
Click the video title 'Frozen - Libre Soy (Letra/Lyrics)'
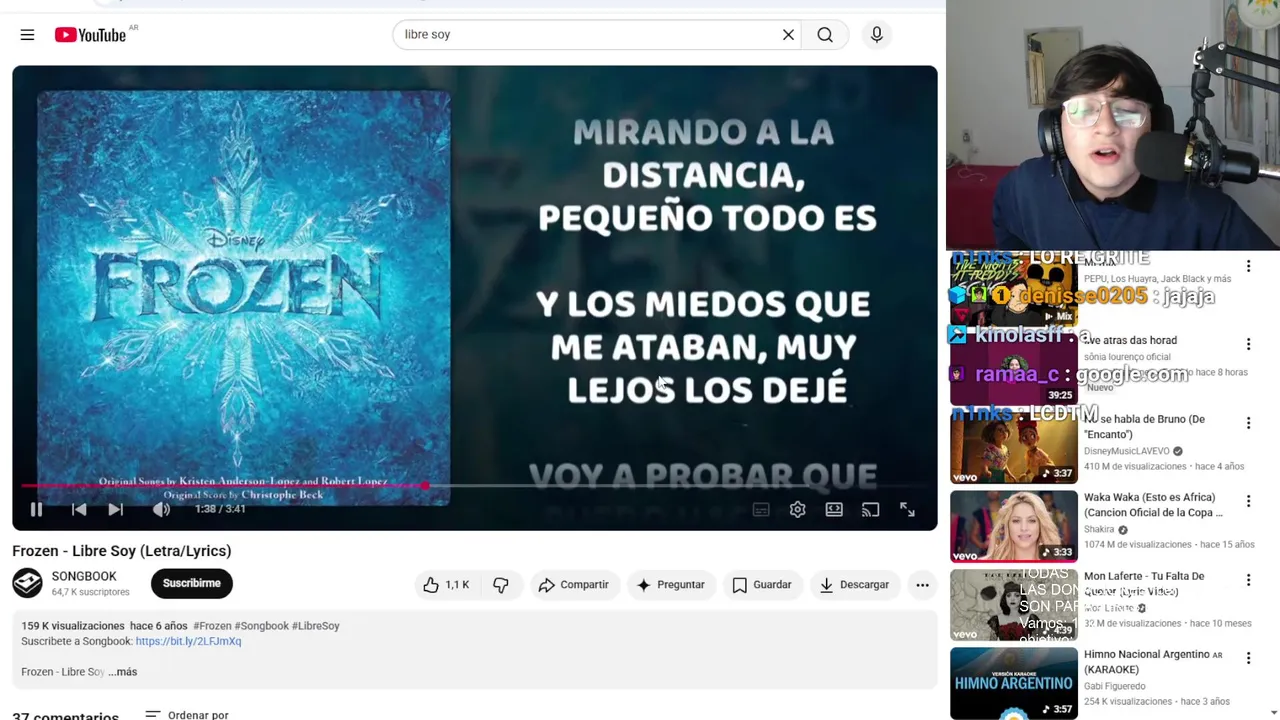[121, 551]
